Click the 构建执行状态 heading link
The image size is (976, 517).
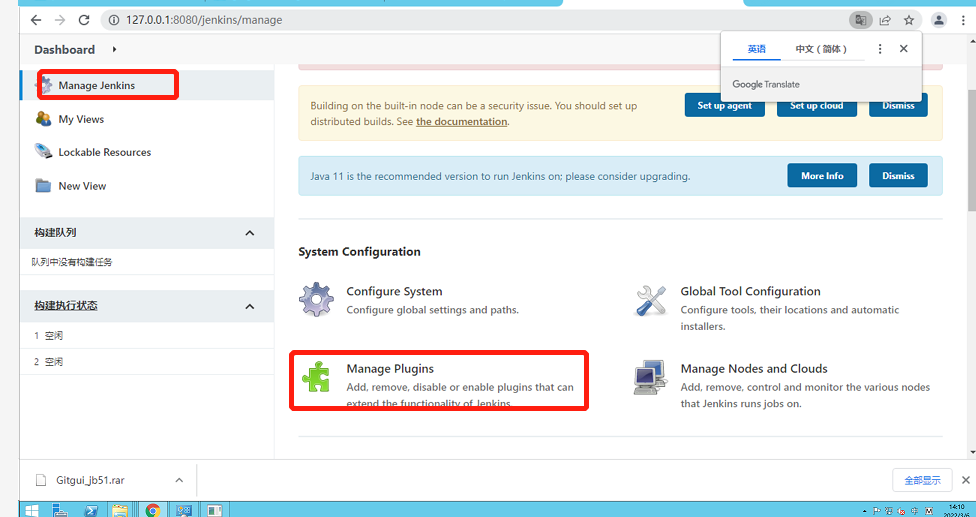tap(66, 306)
